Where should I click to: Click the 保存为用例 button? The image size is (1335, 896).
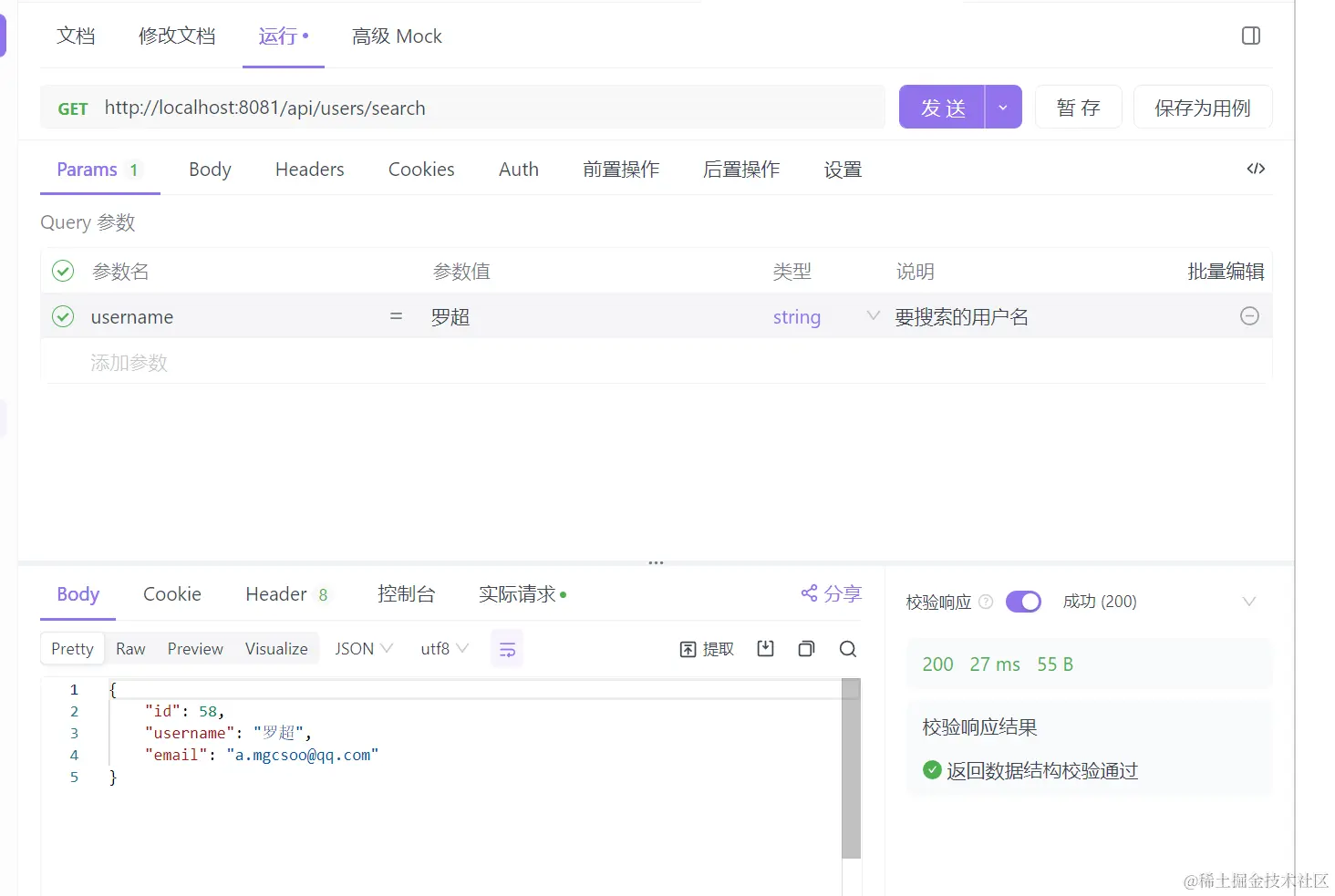click(x=1203, y=108)
